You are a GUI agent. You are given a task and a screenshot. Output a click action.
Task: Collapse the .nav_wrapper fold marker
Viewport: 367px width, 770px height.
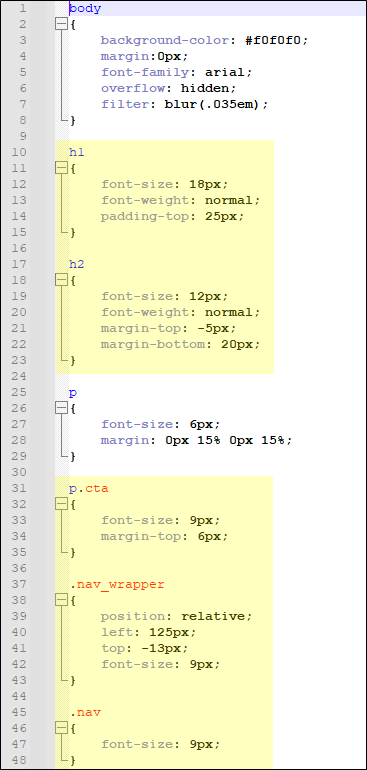[61, 600]
